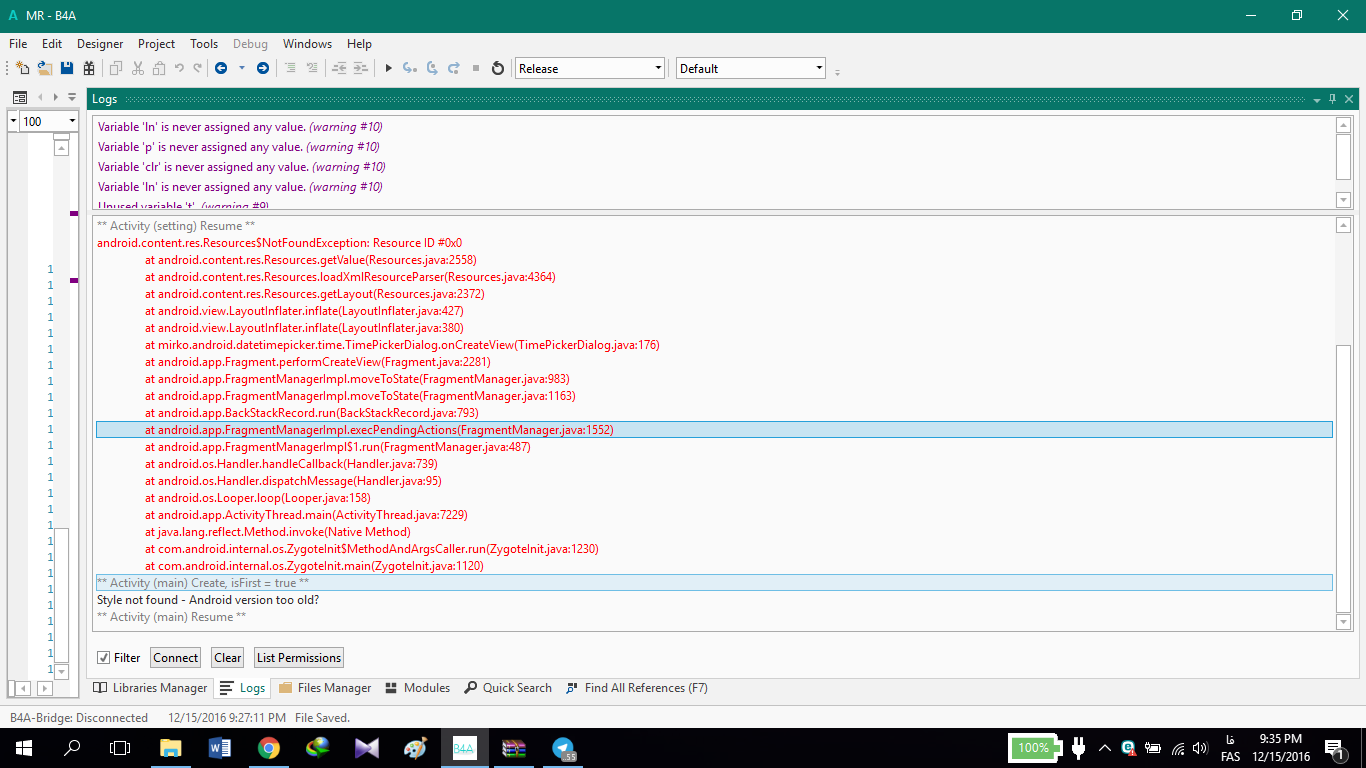
Task: Open the Project menu
Action: pos(156,44)
